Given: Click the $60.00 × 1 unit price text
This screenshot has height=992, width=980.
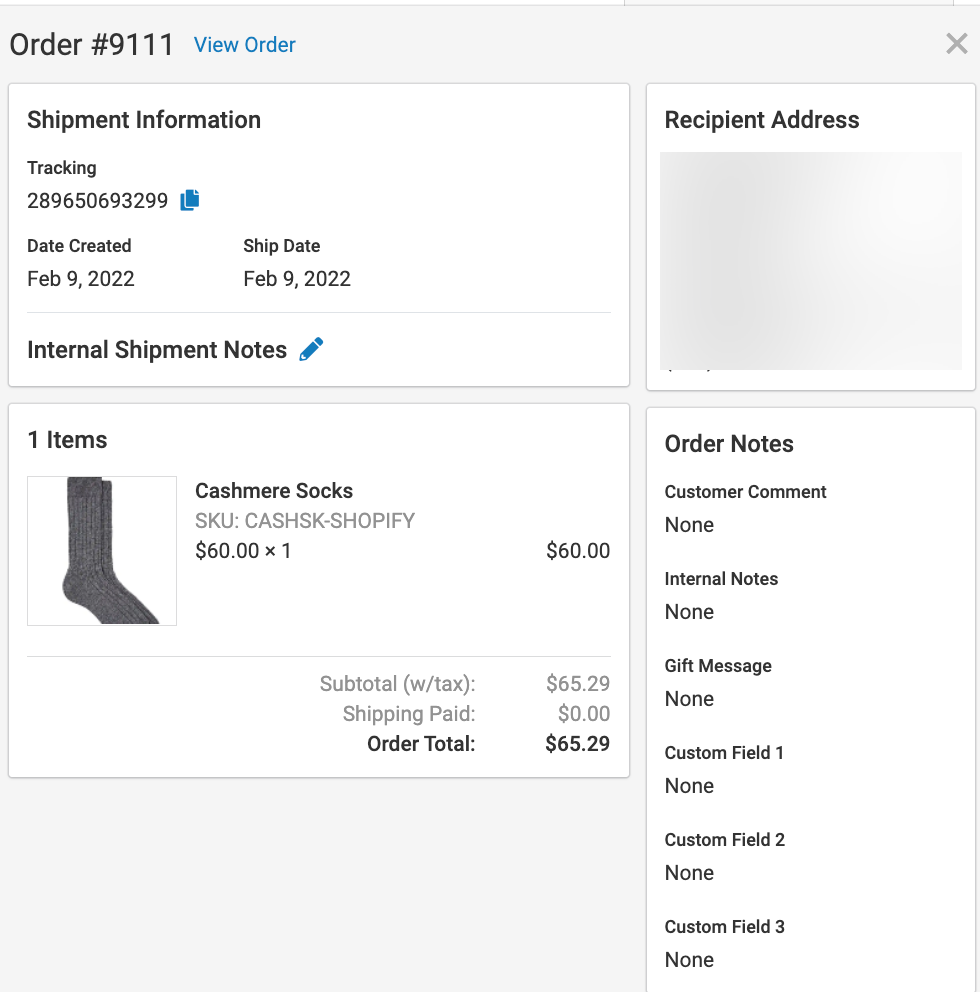Looking at the screenshot, I should (x=243, y=550).
